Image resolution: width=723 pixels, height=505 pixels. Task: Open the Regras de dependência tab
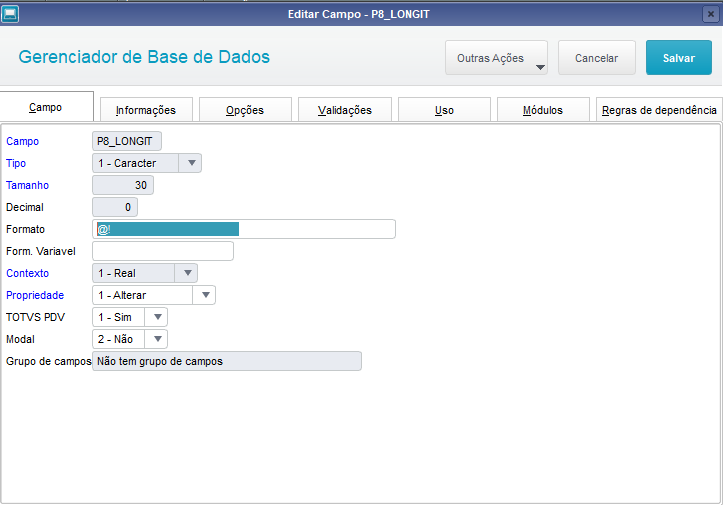[x=659, y=110]
